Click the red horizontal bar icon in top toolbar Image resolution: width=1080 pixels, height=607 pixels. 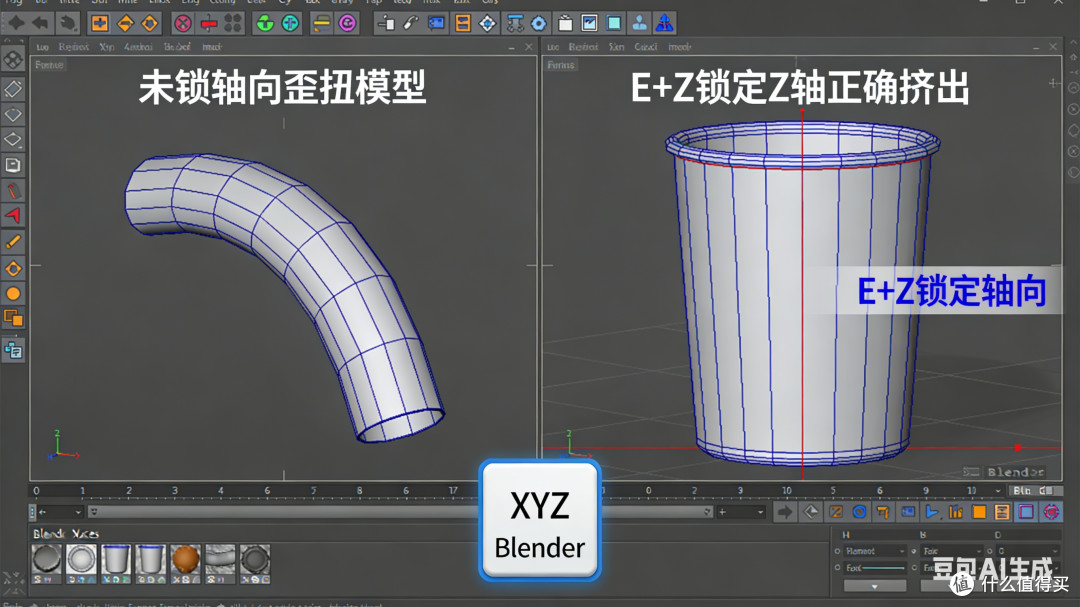(x=209, y=23)
